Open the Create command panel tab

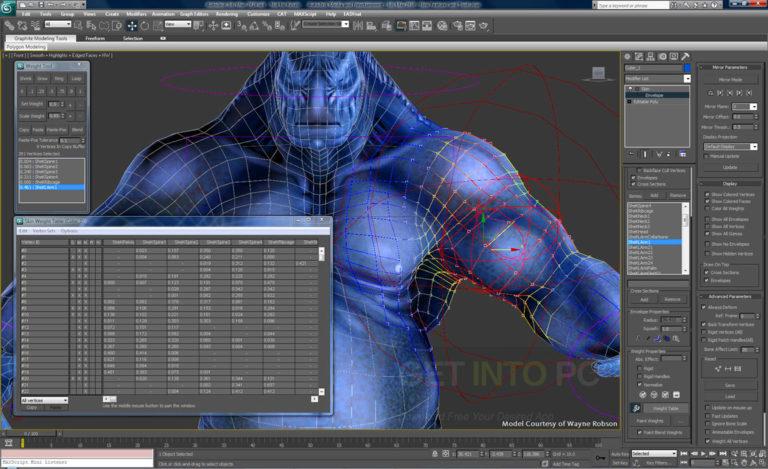pyautogui.click(x=627, y=56)
